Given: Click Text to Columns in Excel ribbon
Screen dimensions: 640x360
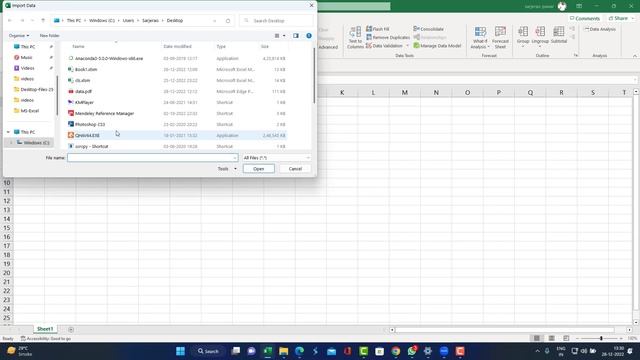Looking at the screenshot, I should (x=355, y=38).
